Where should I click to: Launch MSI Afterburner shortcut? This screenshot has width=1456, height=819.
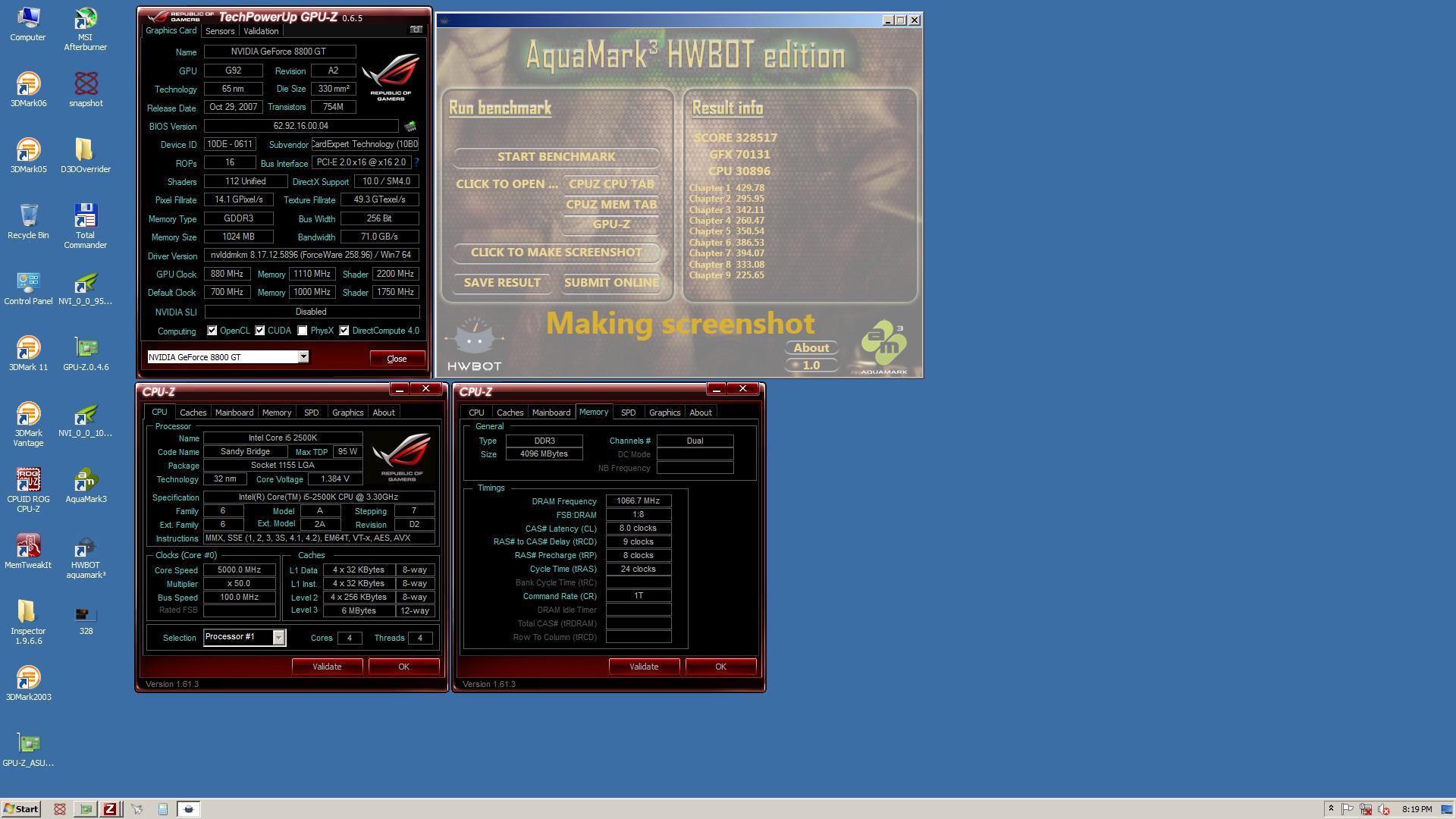(x=85, y=29)
